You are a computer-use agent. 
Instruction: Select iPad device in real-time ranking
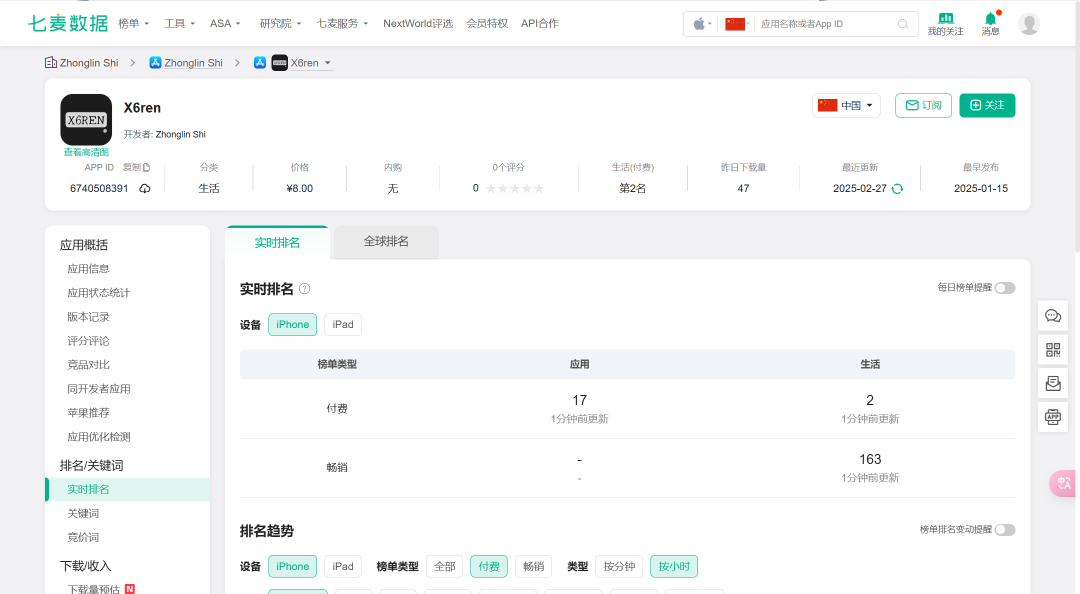(x=343, y=325)
